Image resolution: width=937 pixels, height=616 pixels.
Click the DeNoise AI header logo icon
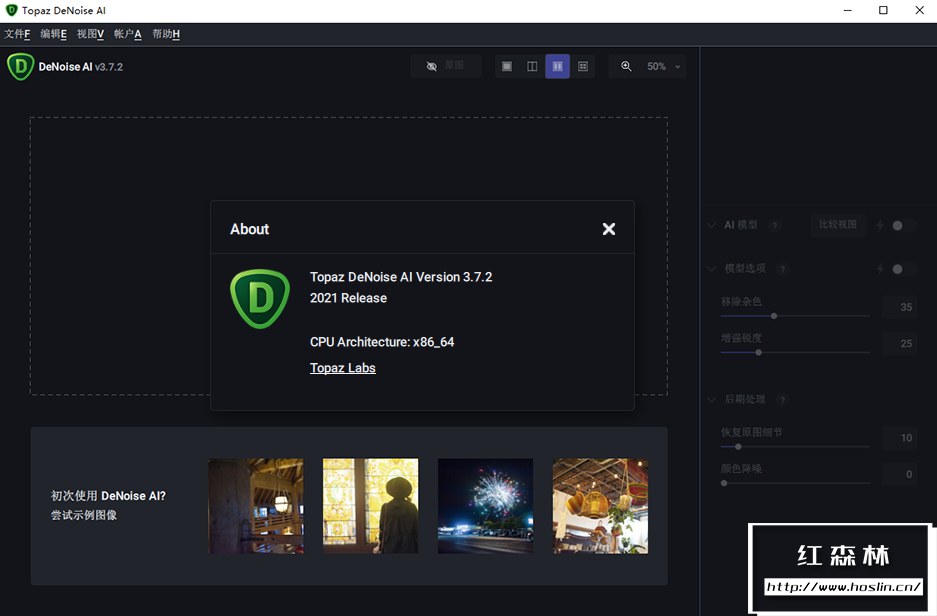pyautogui.click(x=20, y=66)
